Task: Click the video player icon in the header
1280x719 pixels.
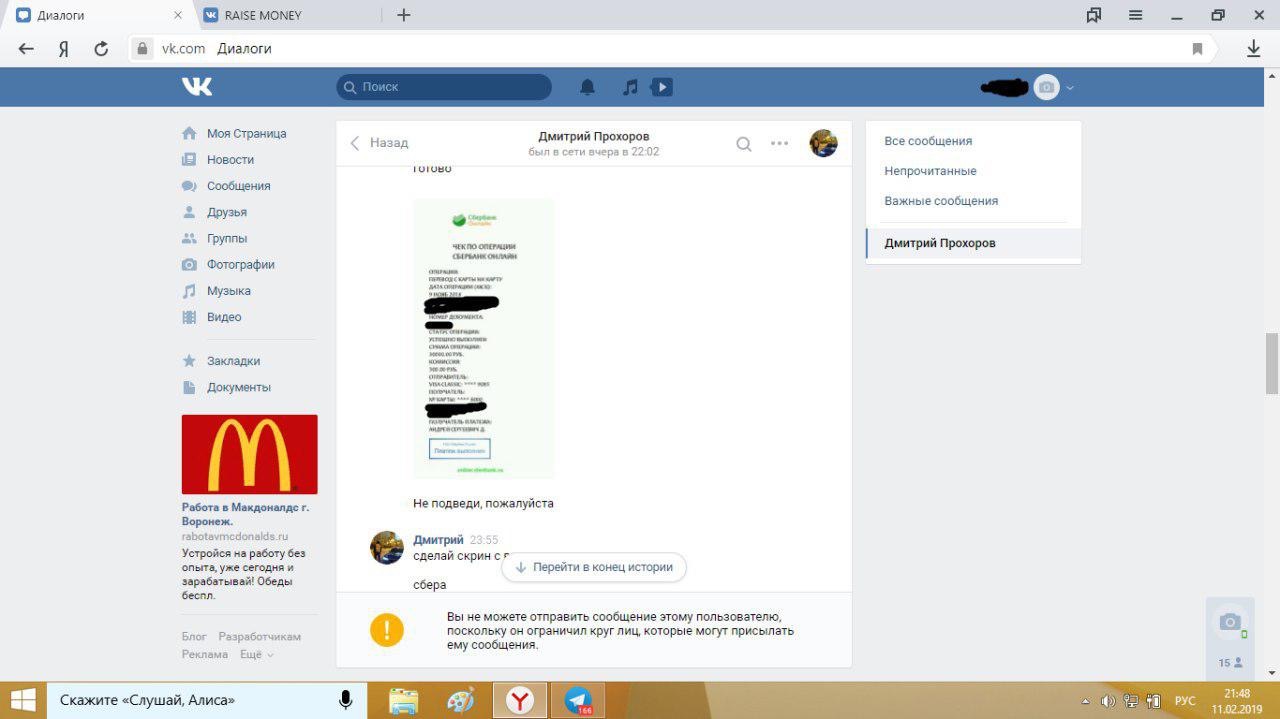Action: (x=661, y=87)
